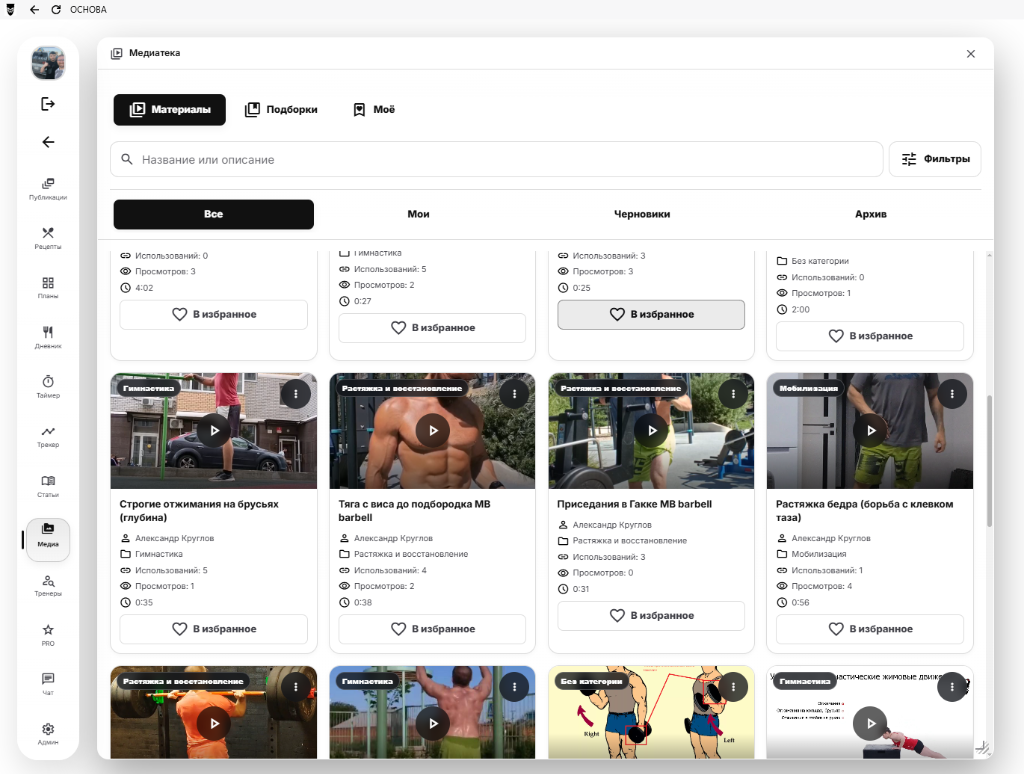
Task: Open options menu on dumbbell illustration card
Action: (733, 686)
